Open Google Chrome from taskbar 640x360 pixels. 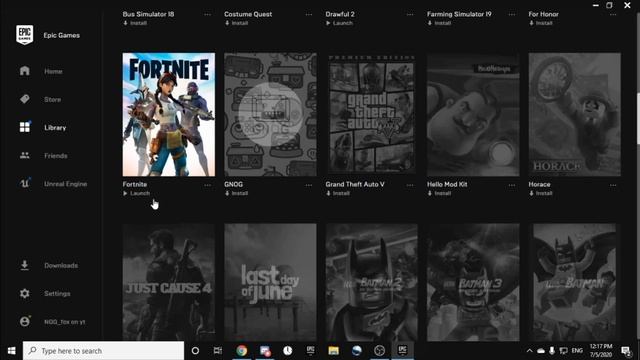(242, 351)
